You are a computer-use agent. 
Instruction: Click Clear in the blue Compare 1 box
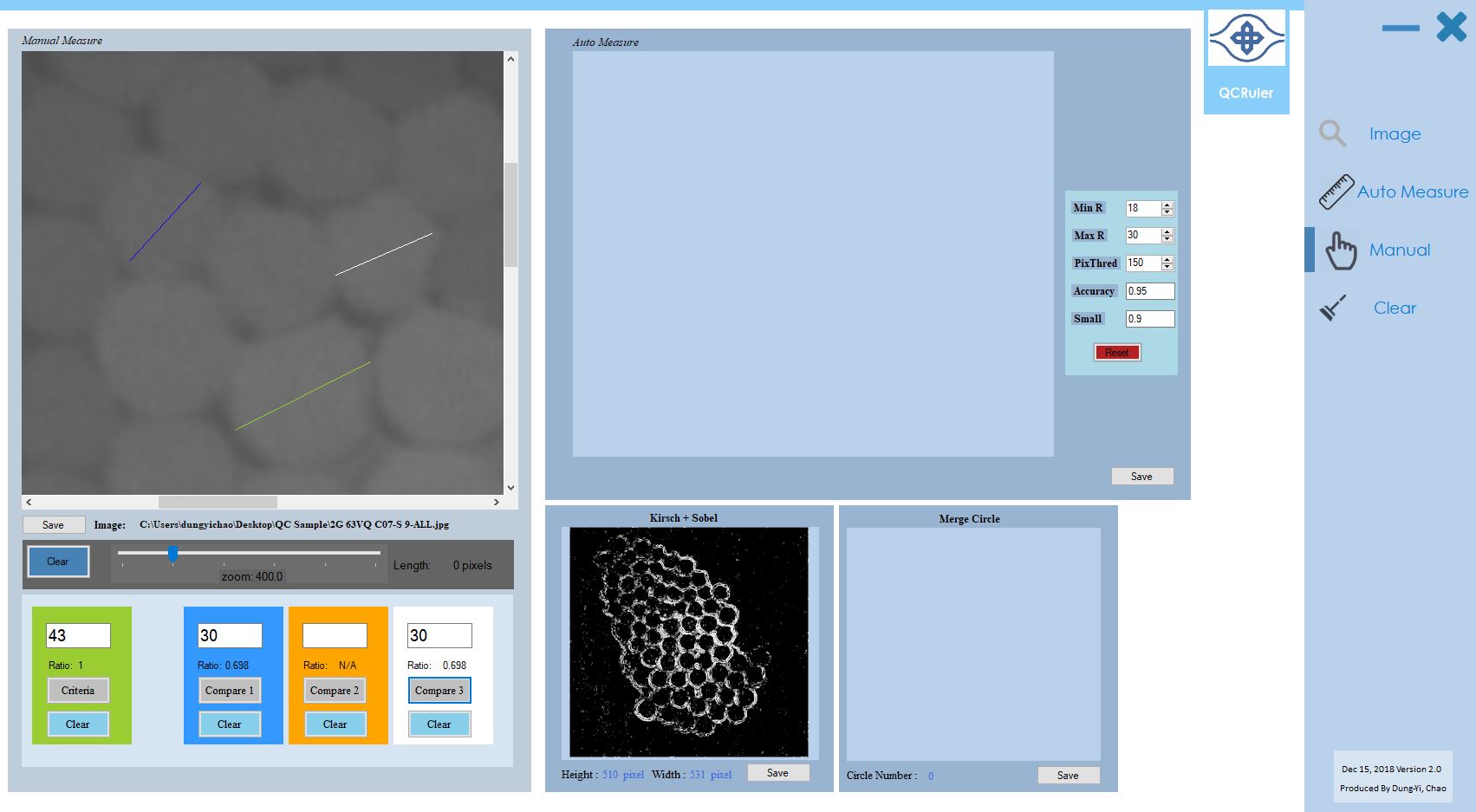[x=230, y=724]
